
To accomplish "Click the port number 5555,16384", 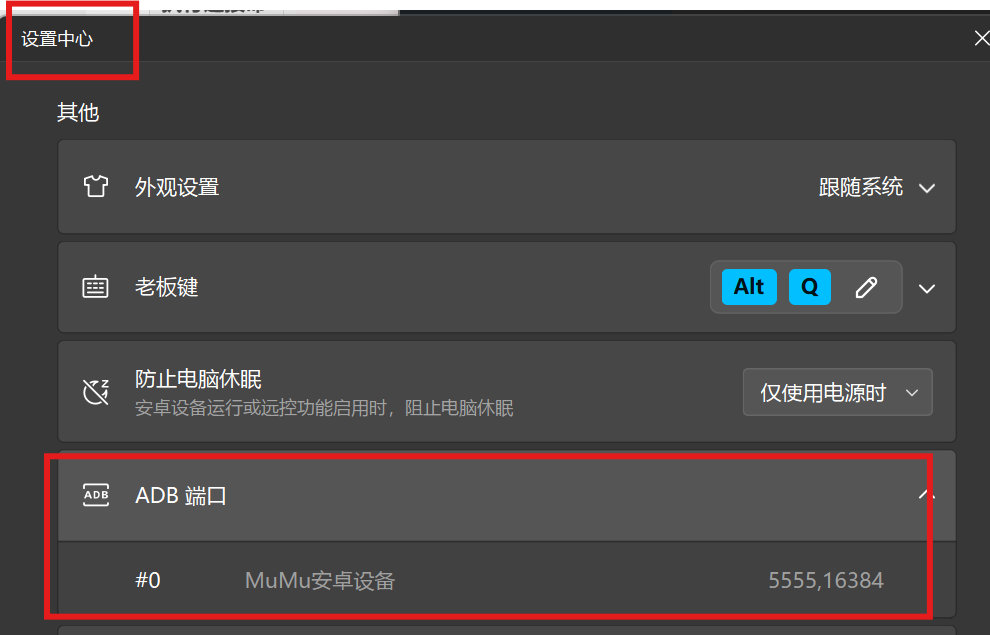I will (826, 580).
